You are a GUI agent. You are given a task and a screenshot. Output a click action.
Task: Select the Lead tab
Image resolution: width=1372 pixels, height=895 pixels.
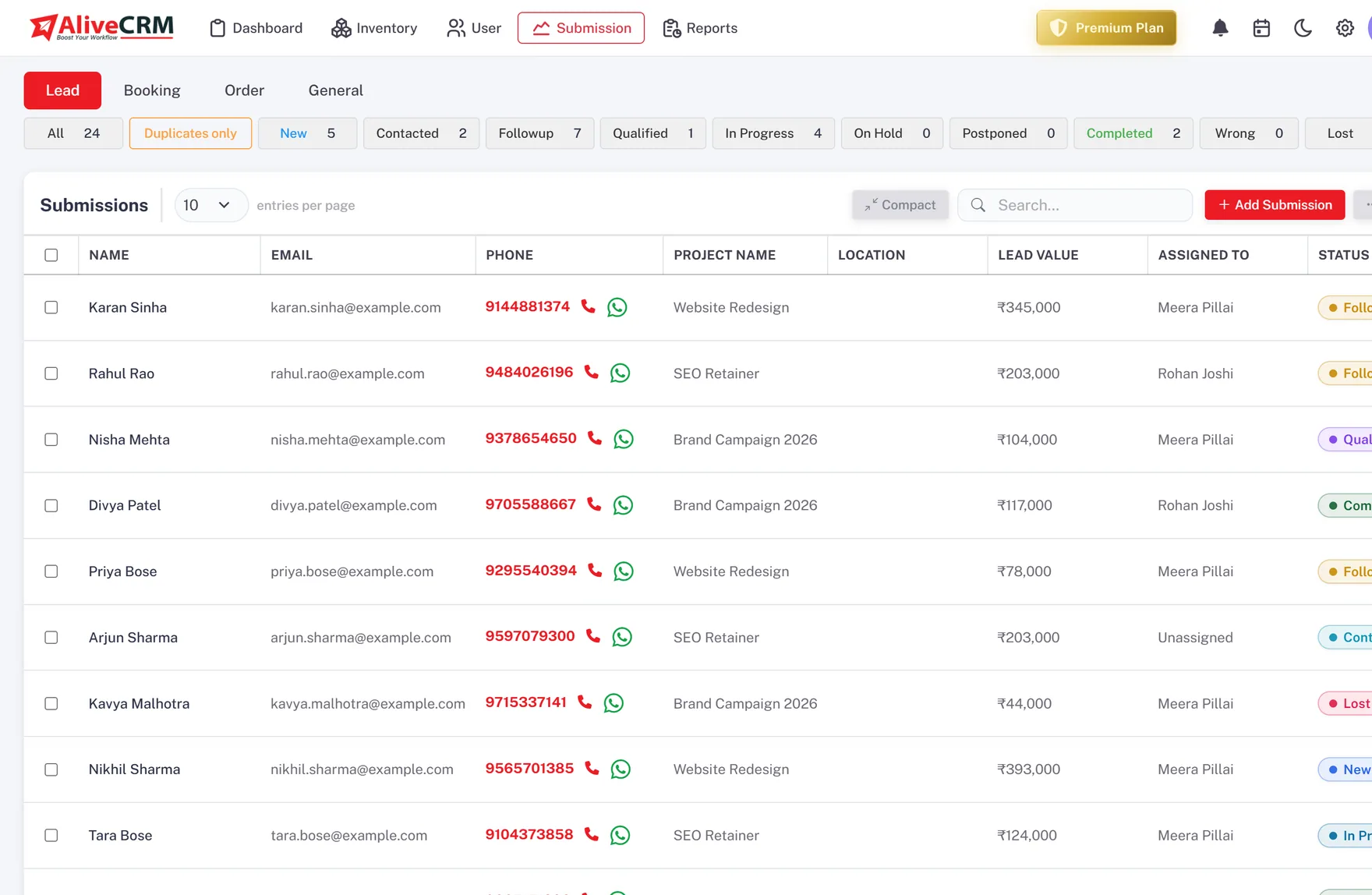tap(62, 90)
